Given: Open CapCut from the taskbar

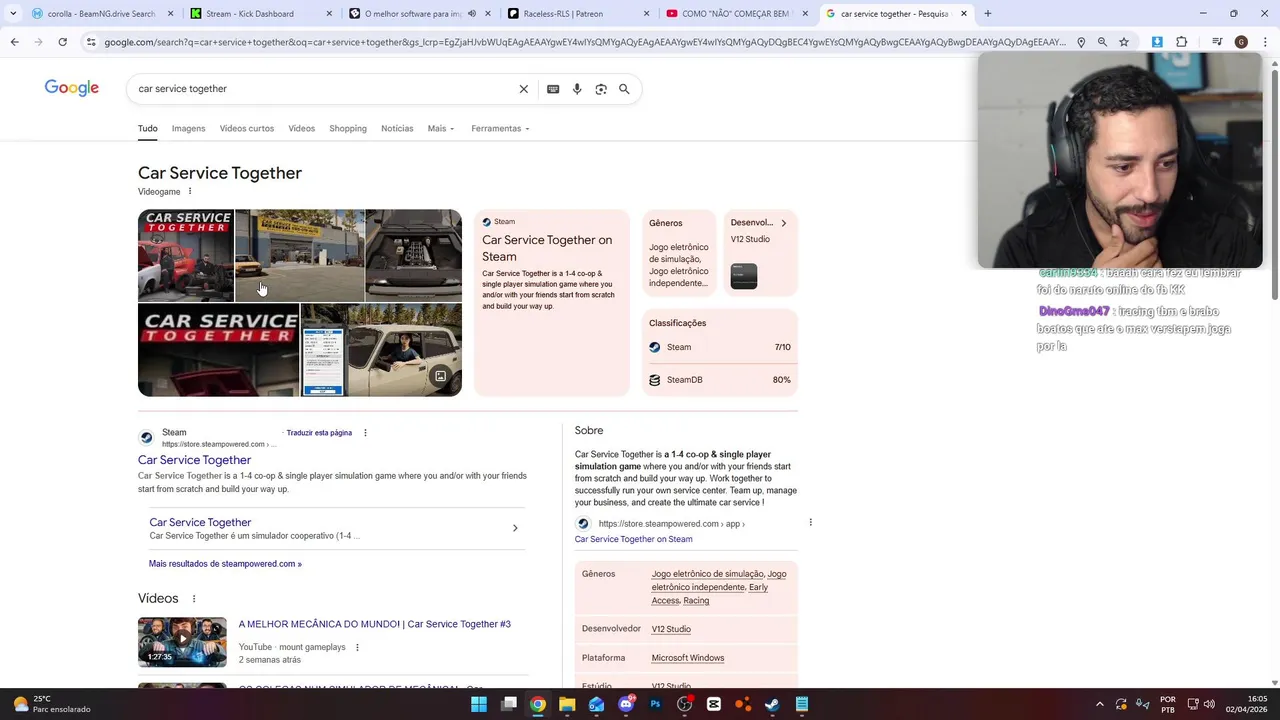Looking at the screenshot, I should (x=714, y=704).
